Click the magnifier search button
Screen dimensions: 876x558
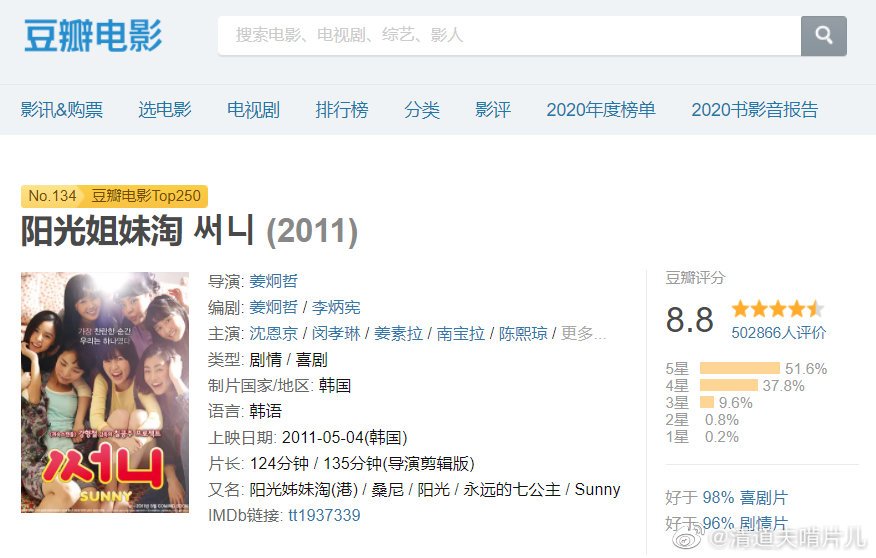click(x=823, y=36)
